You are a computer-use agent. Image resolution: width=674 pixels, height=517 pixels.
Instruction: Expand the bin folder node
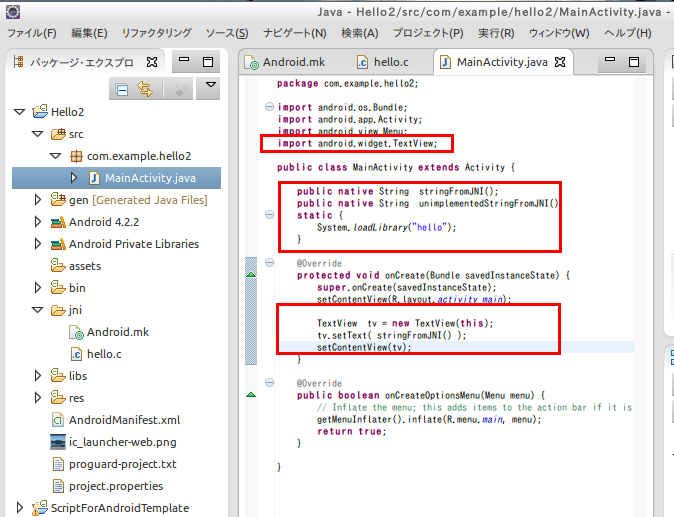pos(37,288)
